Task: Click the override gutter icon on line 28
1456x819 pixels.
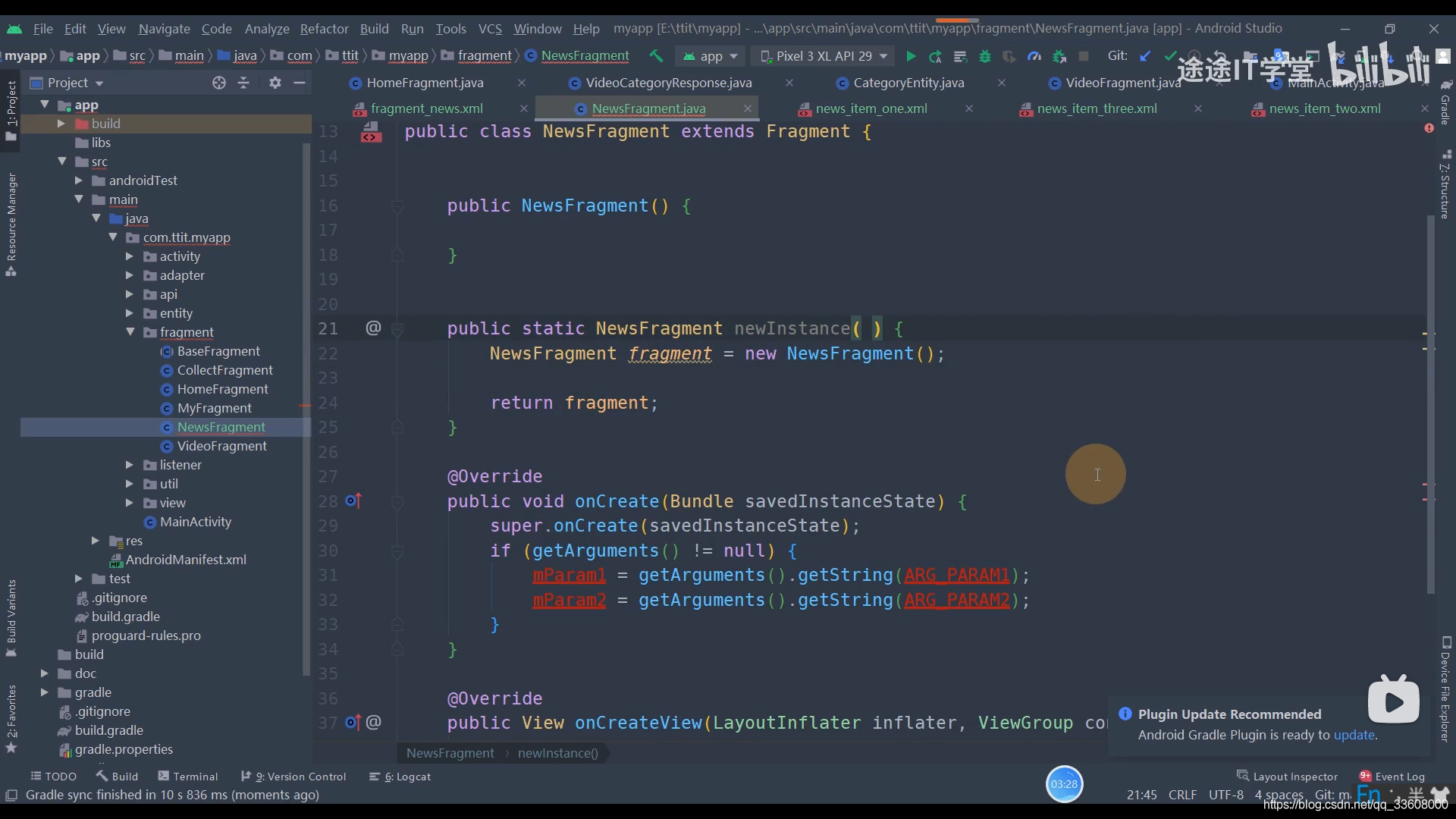Action: (353, 500)
